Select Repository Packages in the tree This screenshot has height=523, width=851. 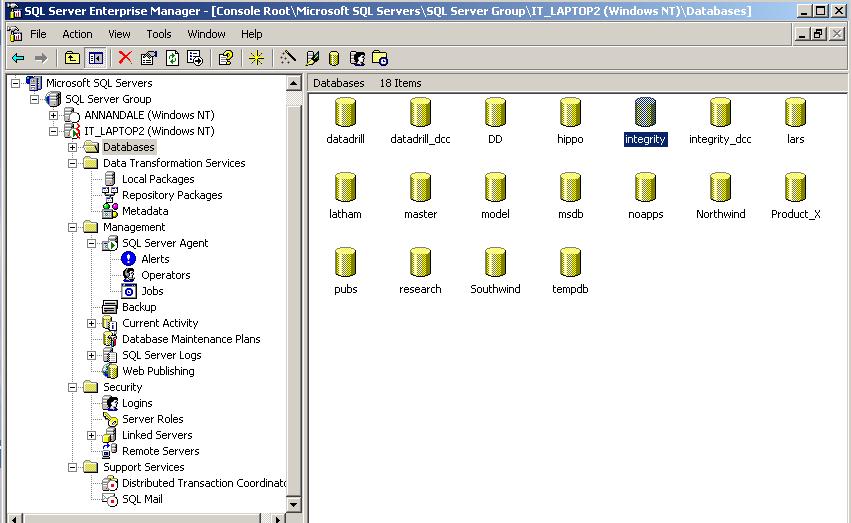pos(172,195)
